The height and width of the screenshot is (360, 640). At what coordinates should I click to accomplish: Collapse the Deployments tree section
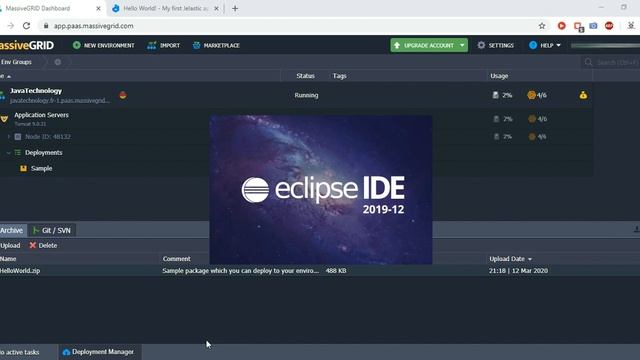[9, 153]
